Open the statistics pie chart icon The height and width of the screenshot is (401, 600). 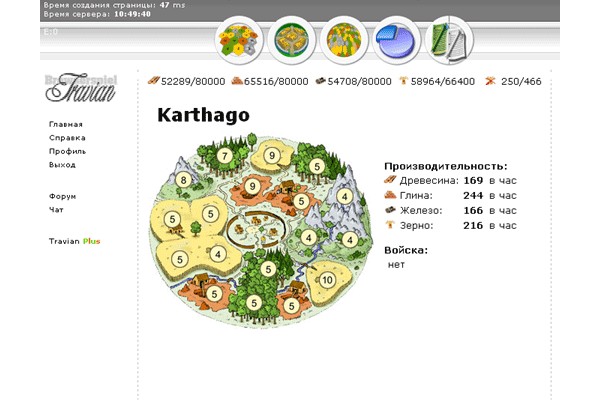pos(396,40)
